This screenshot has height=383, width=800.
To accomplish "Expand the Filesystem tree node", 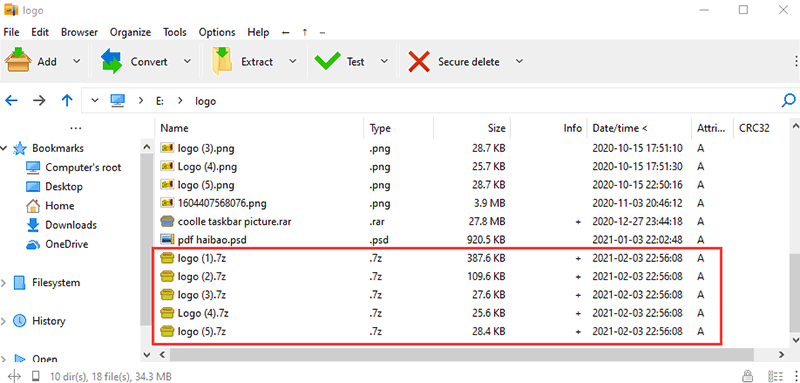I will point(4,283).
